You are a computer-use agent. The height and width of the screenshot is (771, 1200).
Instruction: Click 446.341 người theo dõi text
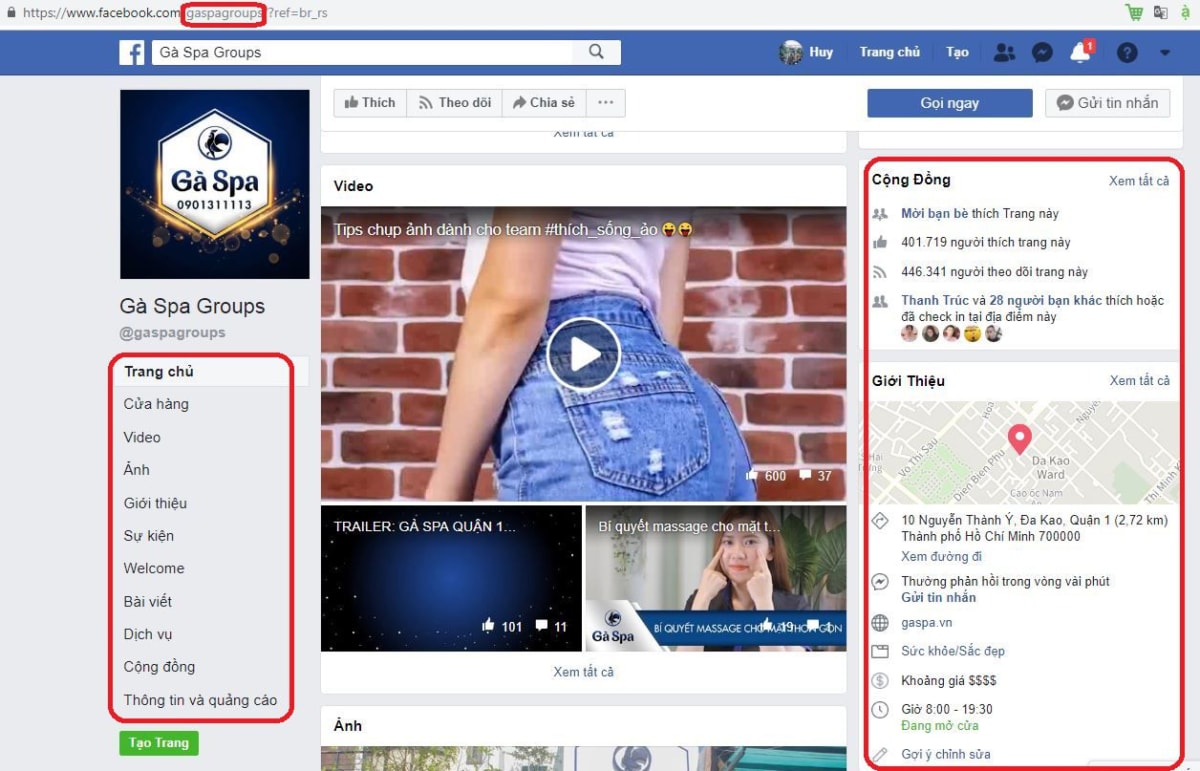pos(994,271)
